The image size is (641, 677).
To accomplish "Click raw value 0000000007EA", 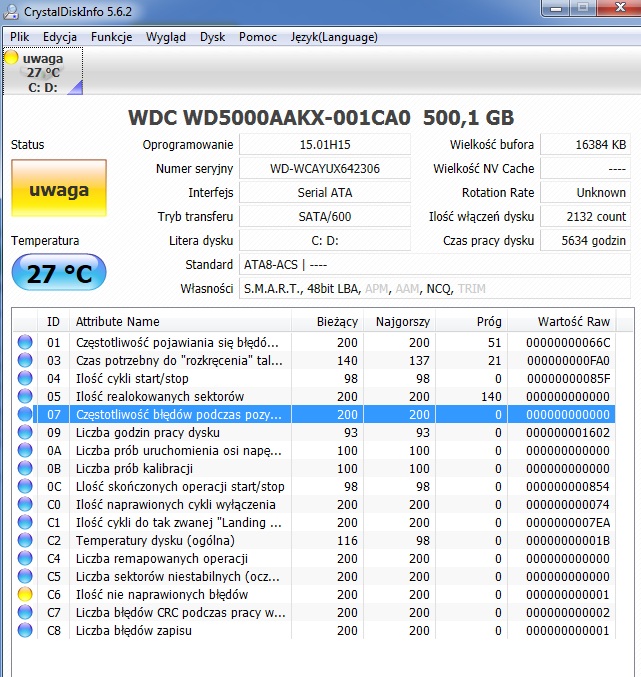I will [x=568, y=523].
